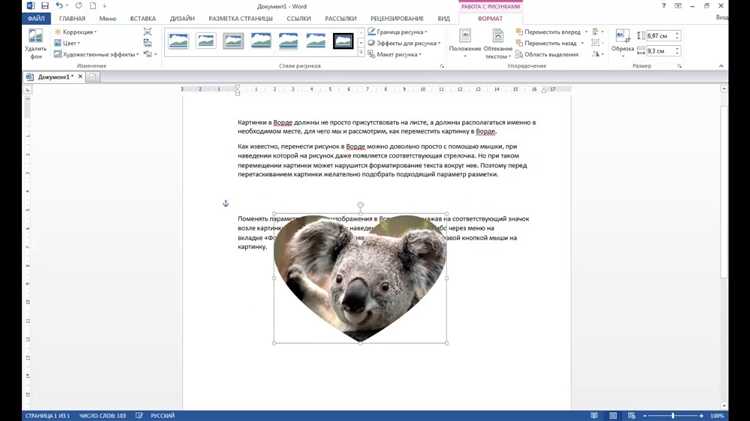Open the ФАЙЛ menu tab
This screenshot has width=750, height=421.
coord(35,19)
